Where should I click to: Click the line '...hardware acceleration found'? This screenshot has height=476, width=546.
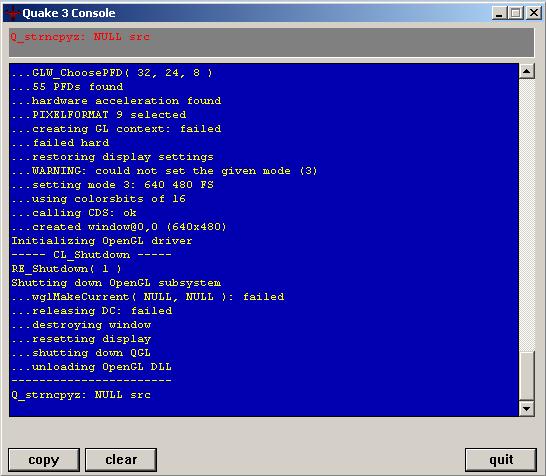(x=116, y=101)
